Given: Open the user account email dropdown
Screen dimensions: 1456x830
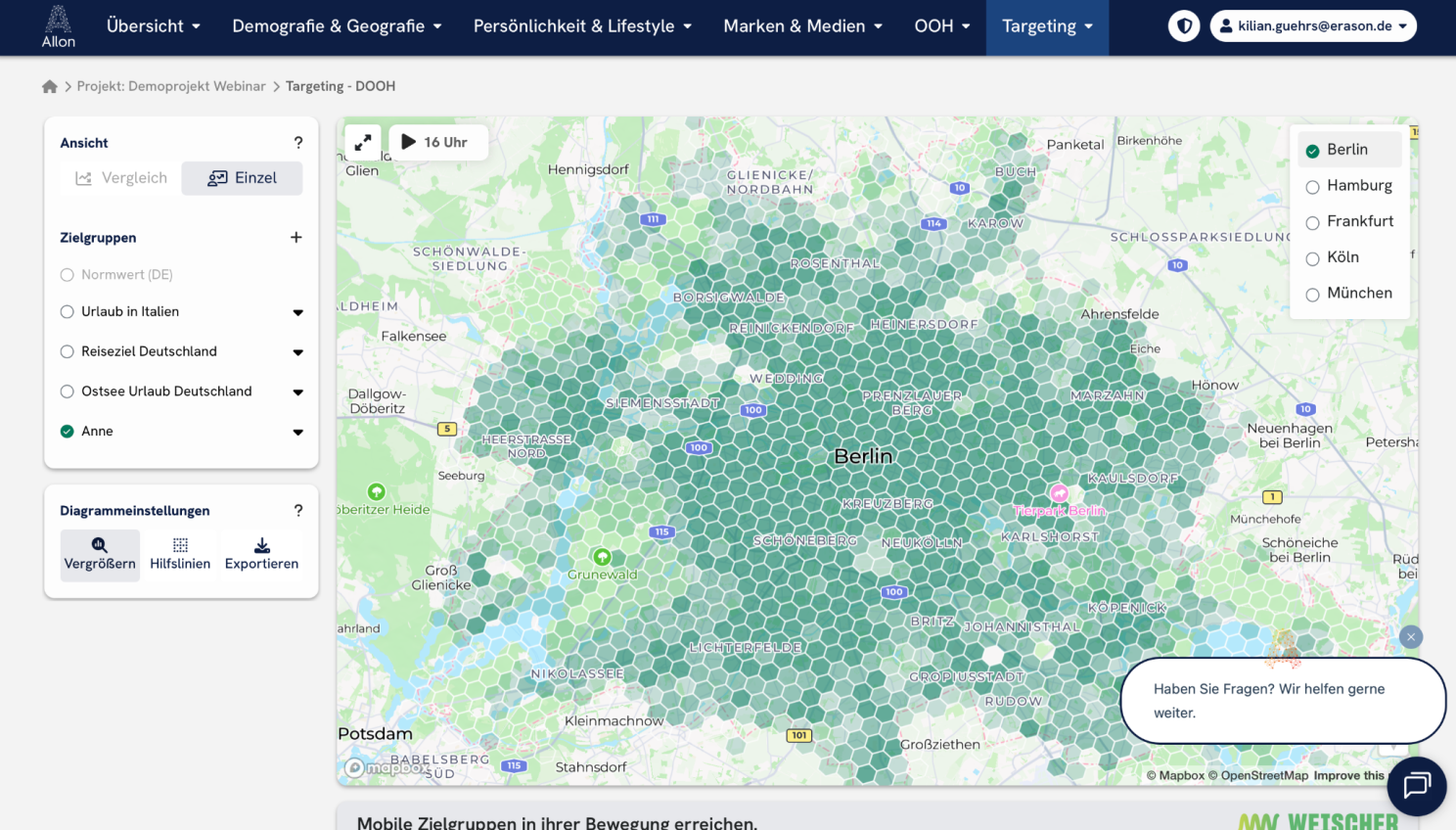Looking at the screenshot, I should tap(1313, 26).
